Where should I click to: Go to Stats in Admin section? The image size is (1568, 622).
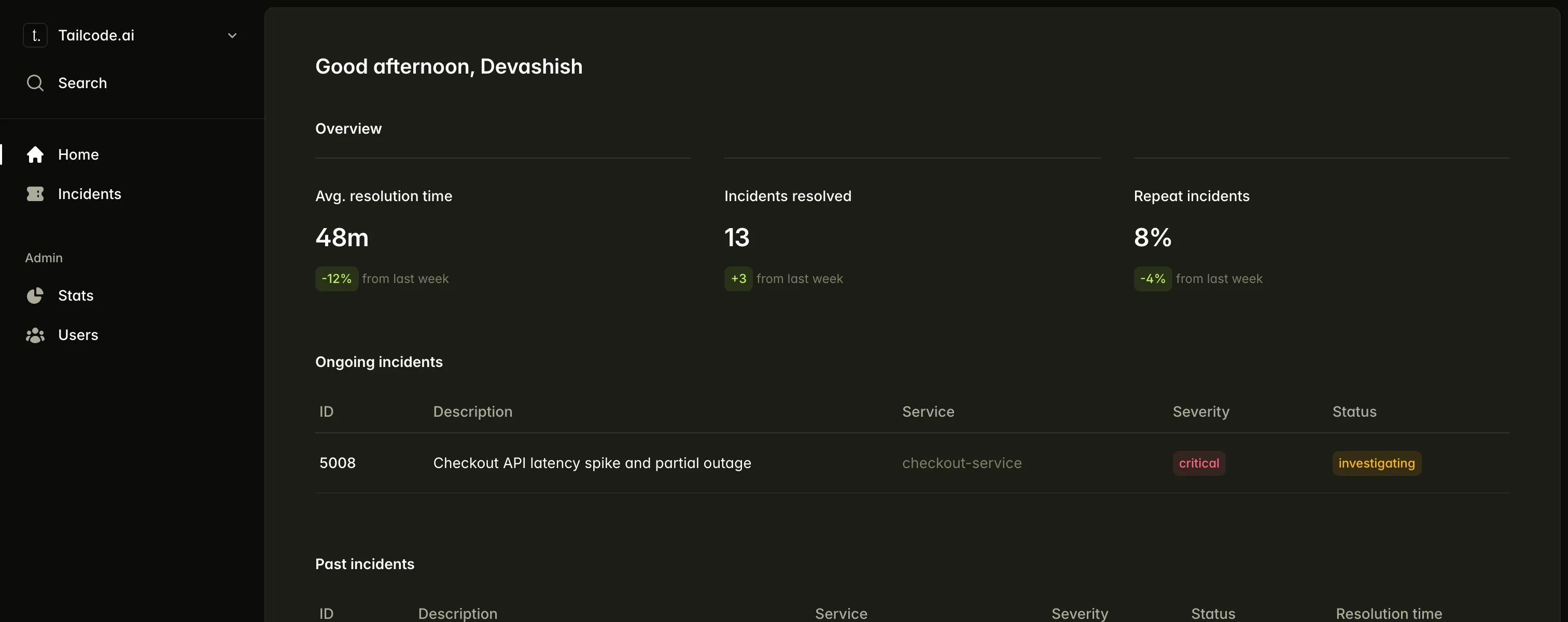tap(76, 296)
